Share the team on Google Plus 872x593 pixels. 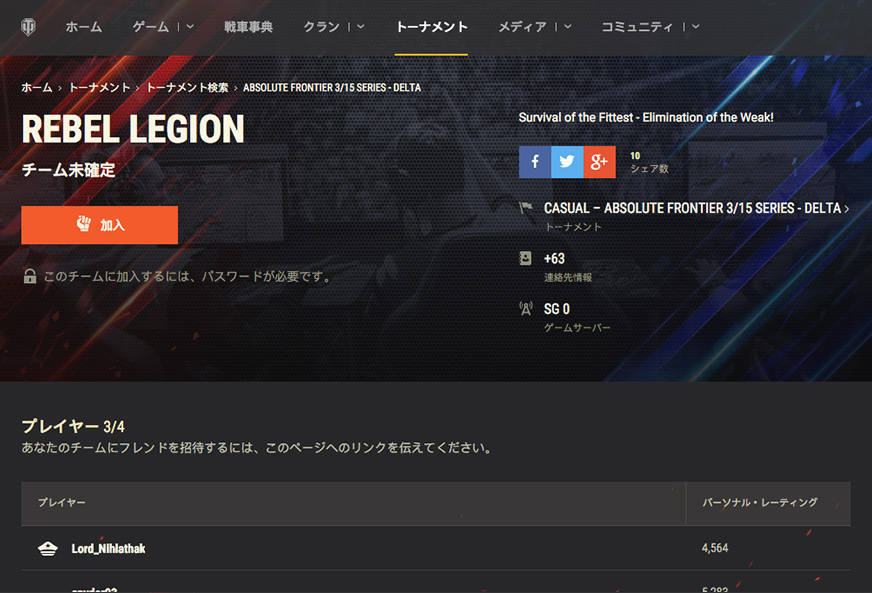(x=600, y=162)
